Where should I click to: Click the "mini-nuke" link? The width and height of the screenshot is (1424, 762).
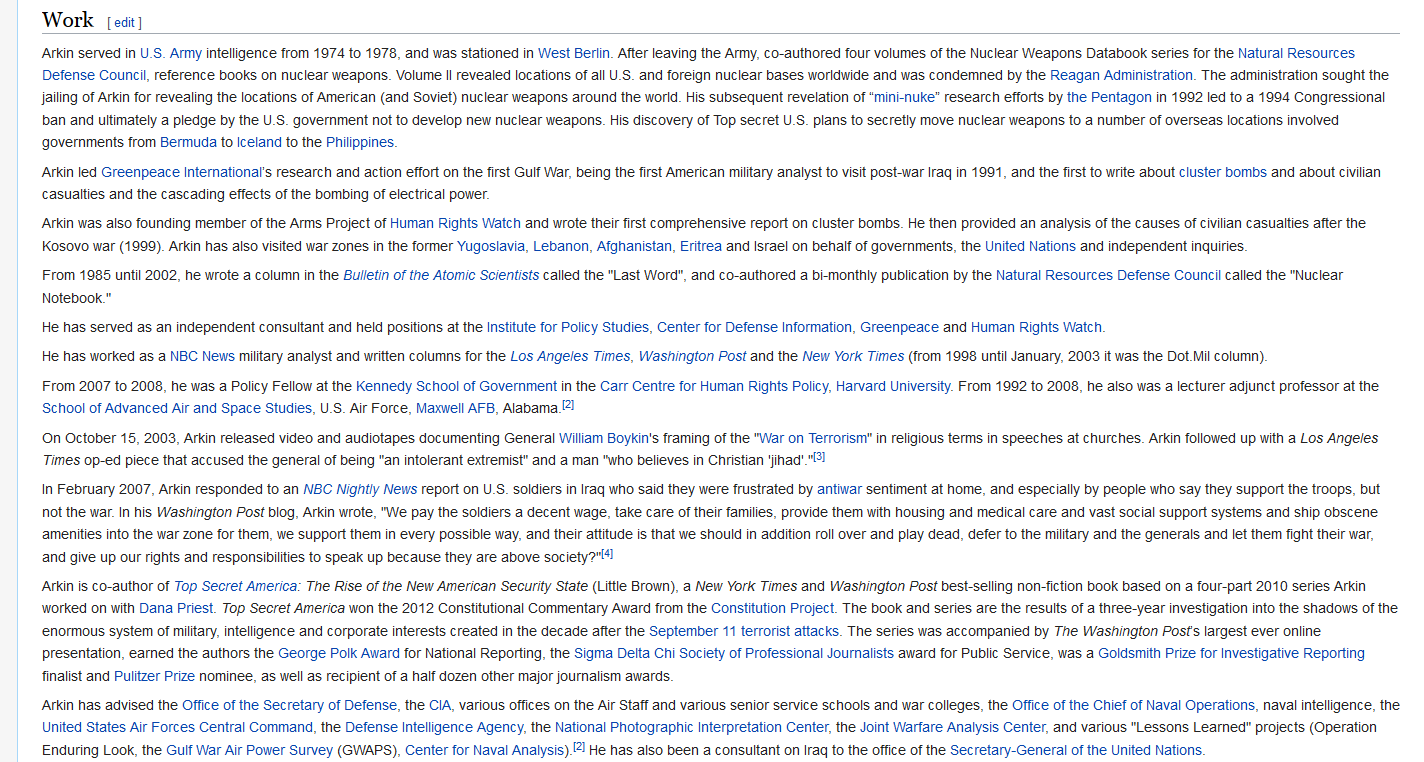pyautogui.click(x=905, y=97)
